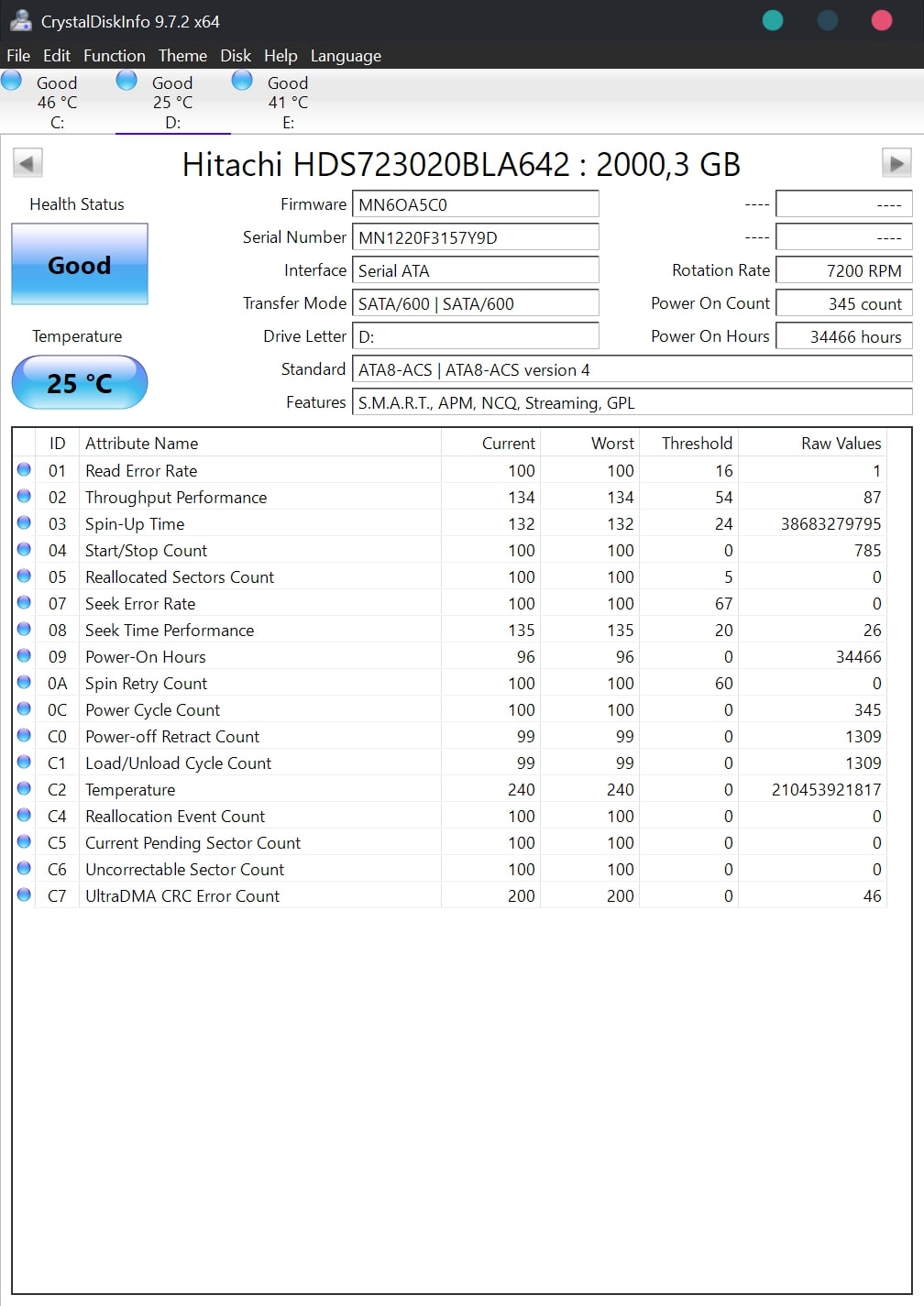924x1306 pixels.
Task: Click the Serial Number field
Action: pos(475,237)
